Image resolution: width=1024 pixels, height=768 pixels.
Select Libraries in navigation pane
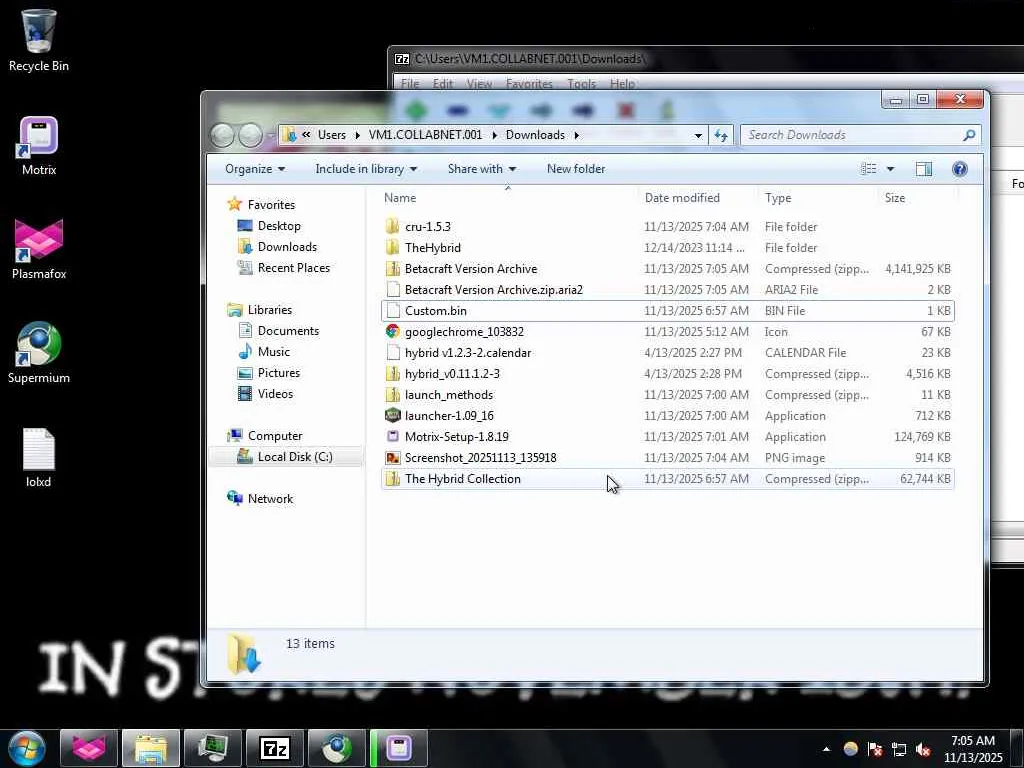270,310
